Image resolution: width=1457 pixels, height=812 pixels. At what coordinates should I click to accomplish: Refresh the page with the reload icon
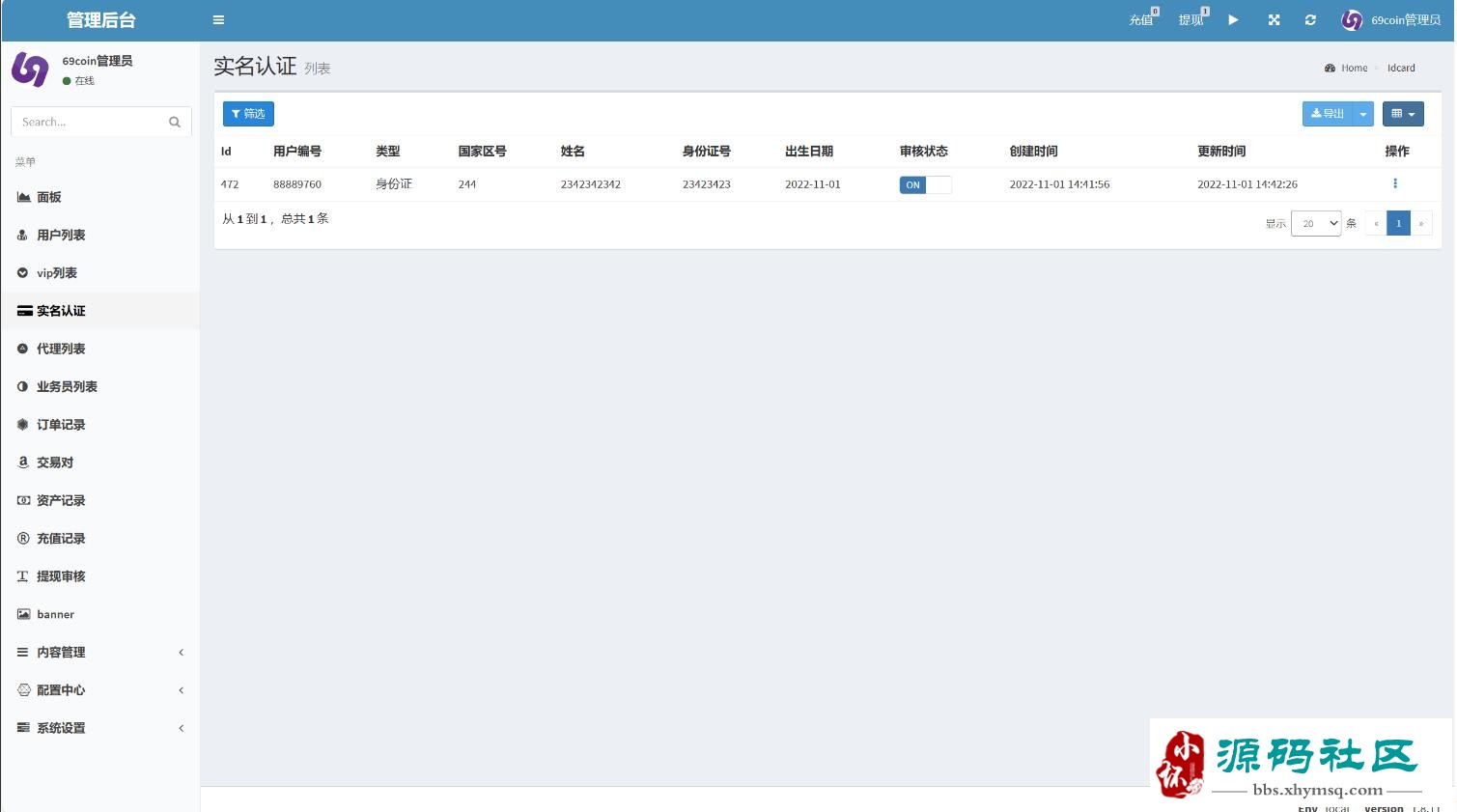[1310, 19]
